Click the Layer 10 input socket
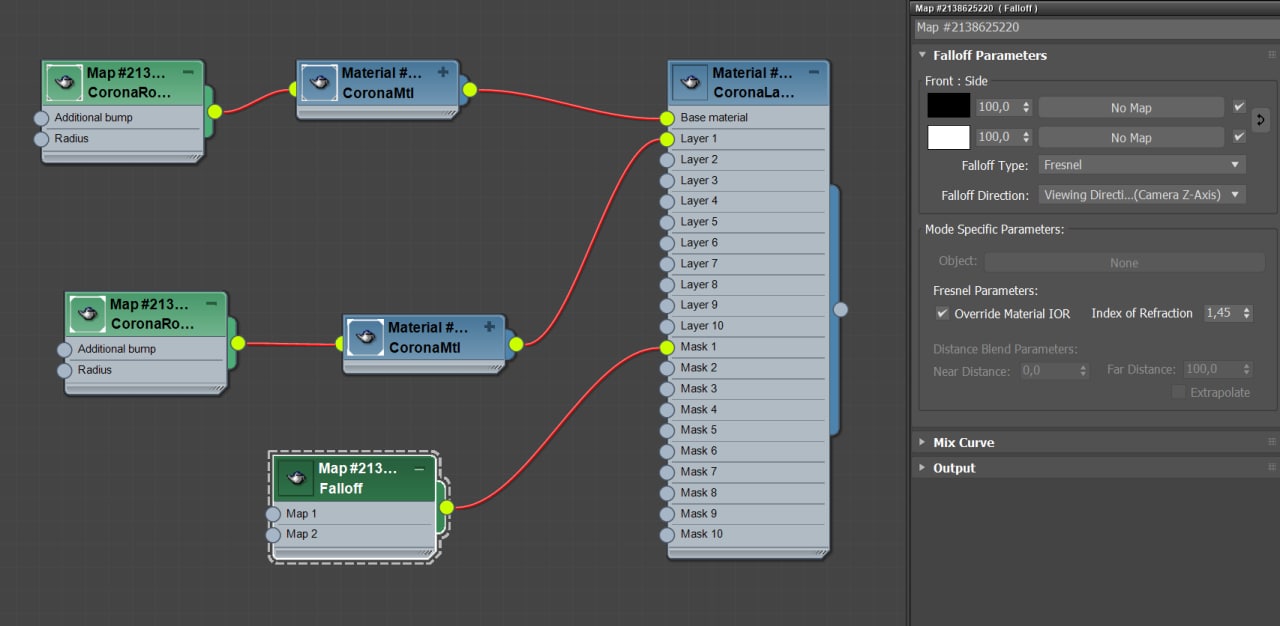Image resolution: width=1280 pixels, height=626 pixels. coord(667,326)
